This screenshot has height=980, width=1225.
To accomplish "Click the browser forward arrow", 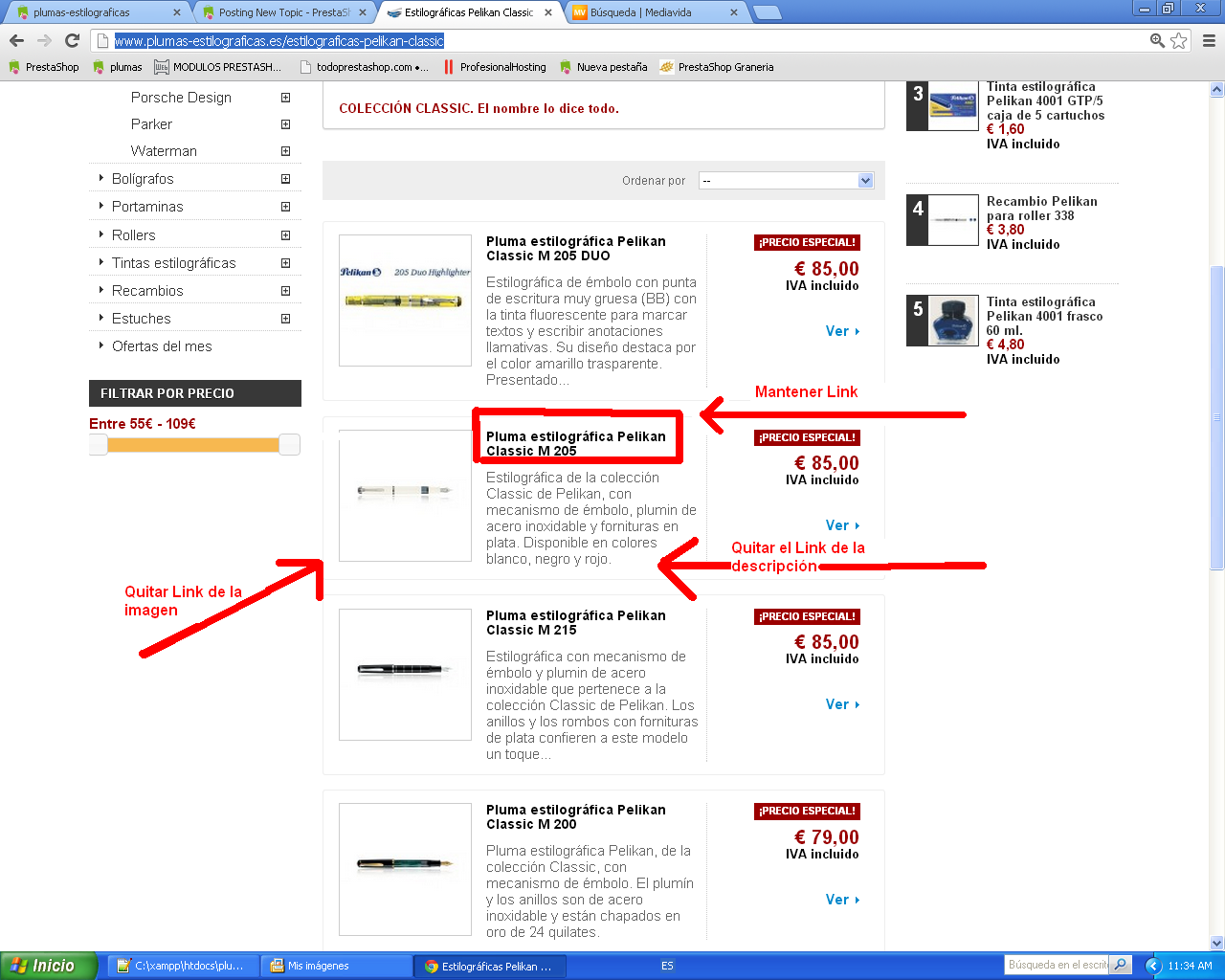I will pyautogui.click(x=44, y=40).
